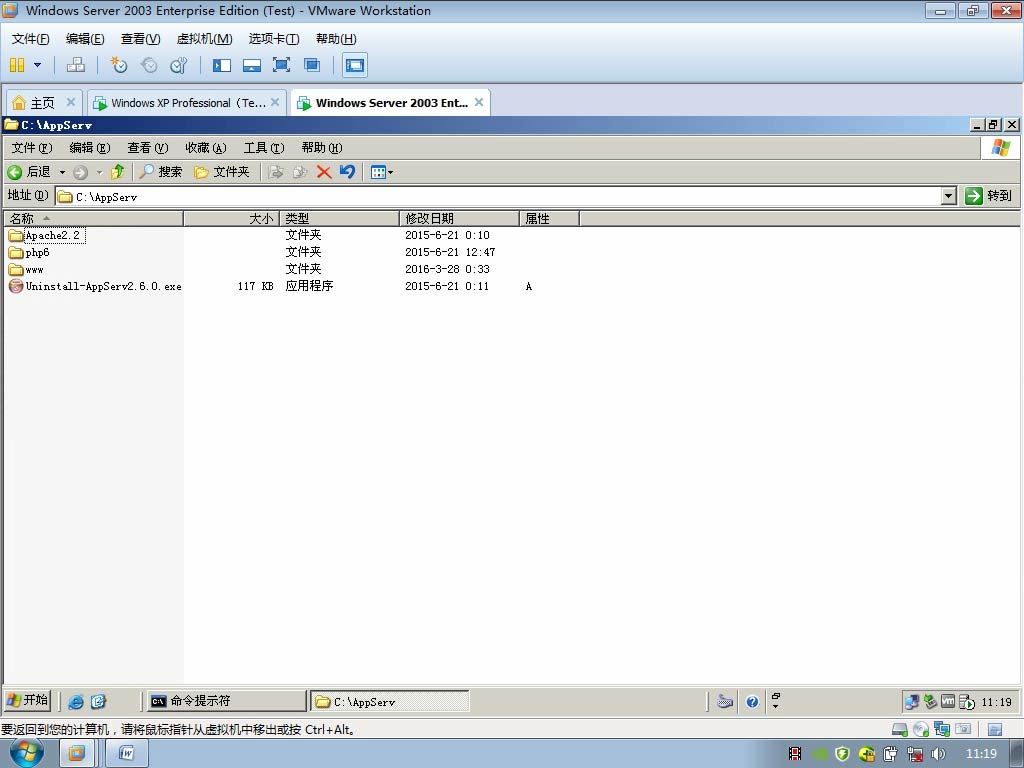Open Explorer 查看(V) menu in AppServ window
The width and height of the screenshot is (1024, 768).
pos(148,148)
